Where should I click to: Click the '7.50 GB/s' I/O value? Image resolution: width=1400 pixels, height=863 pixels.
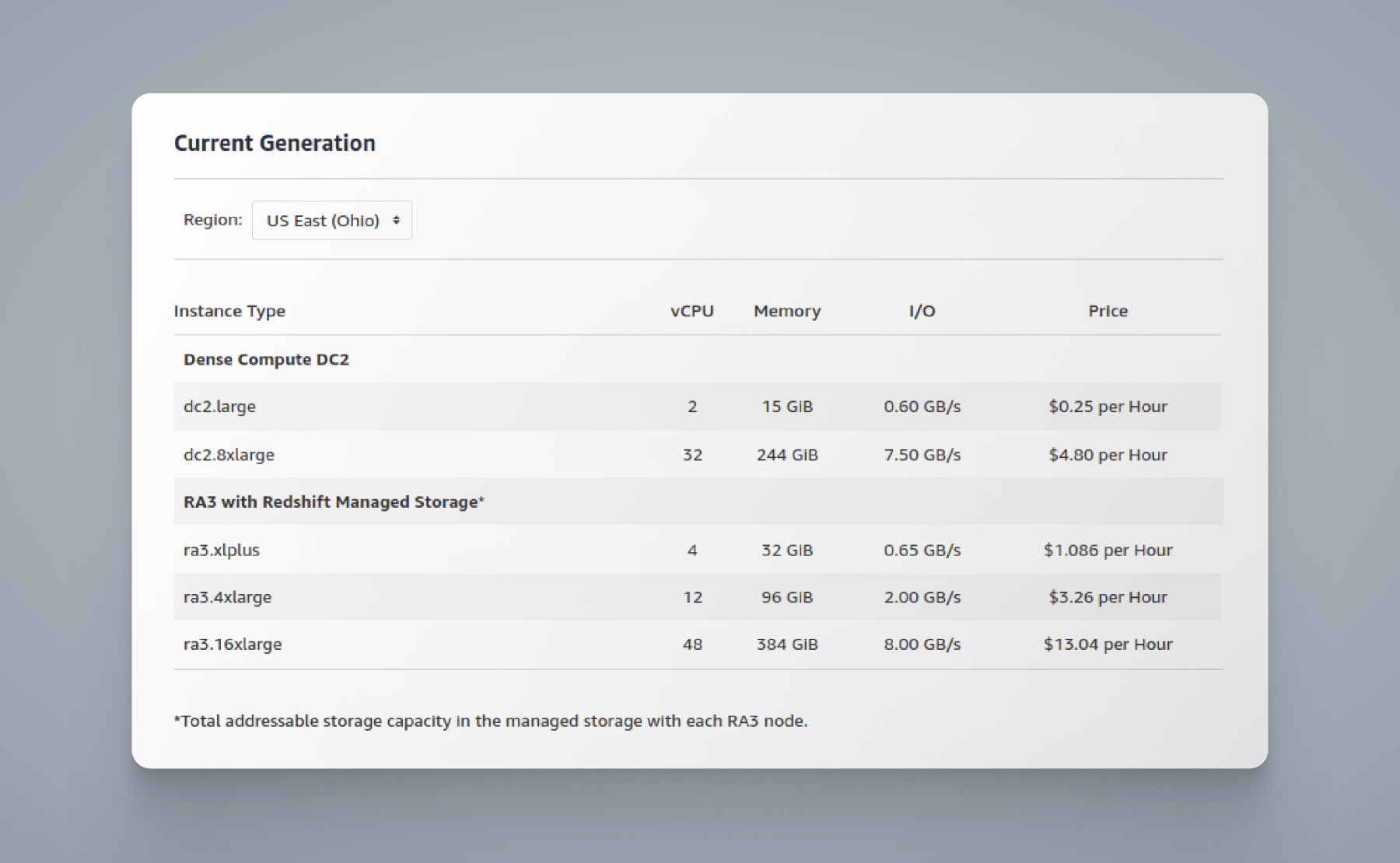[x=922, y=455]
